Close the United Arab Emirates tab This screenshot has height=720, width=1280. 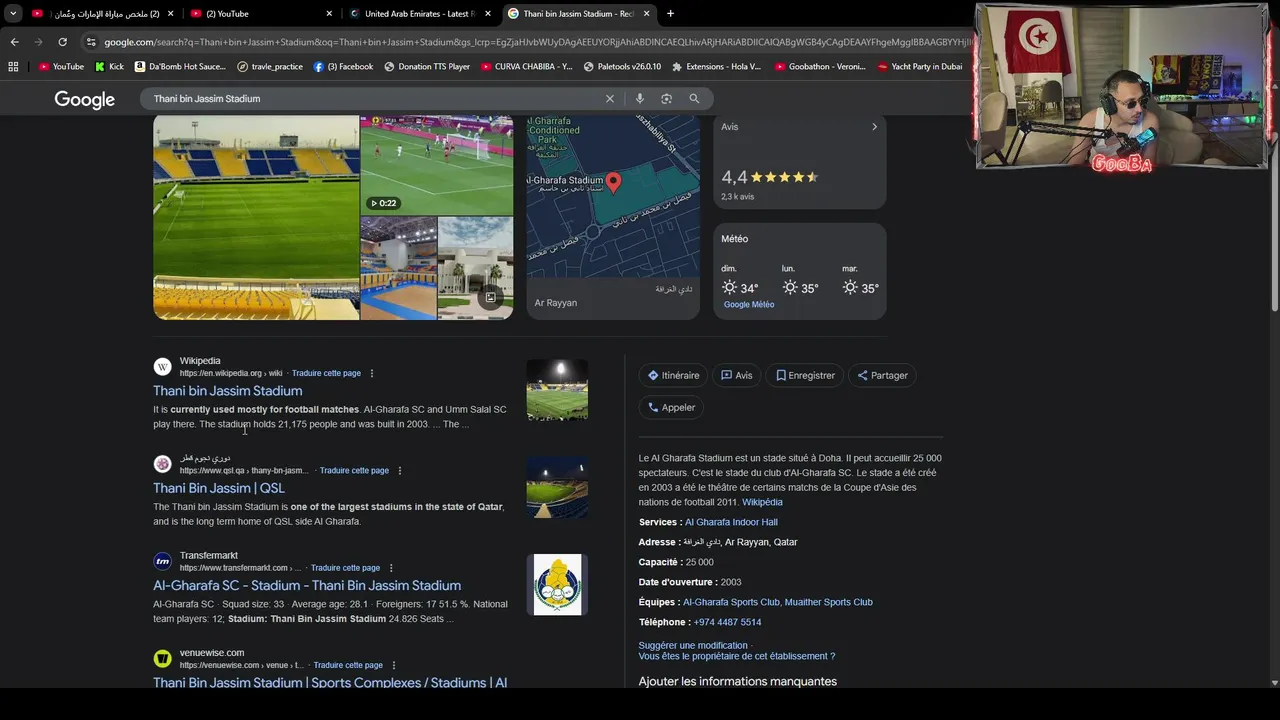coord(488,13)
